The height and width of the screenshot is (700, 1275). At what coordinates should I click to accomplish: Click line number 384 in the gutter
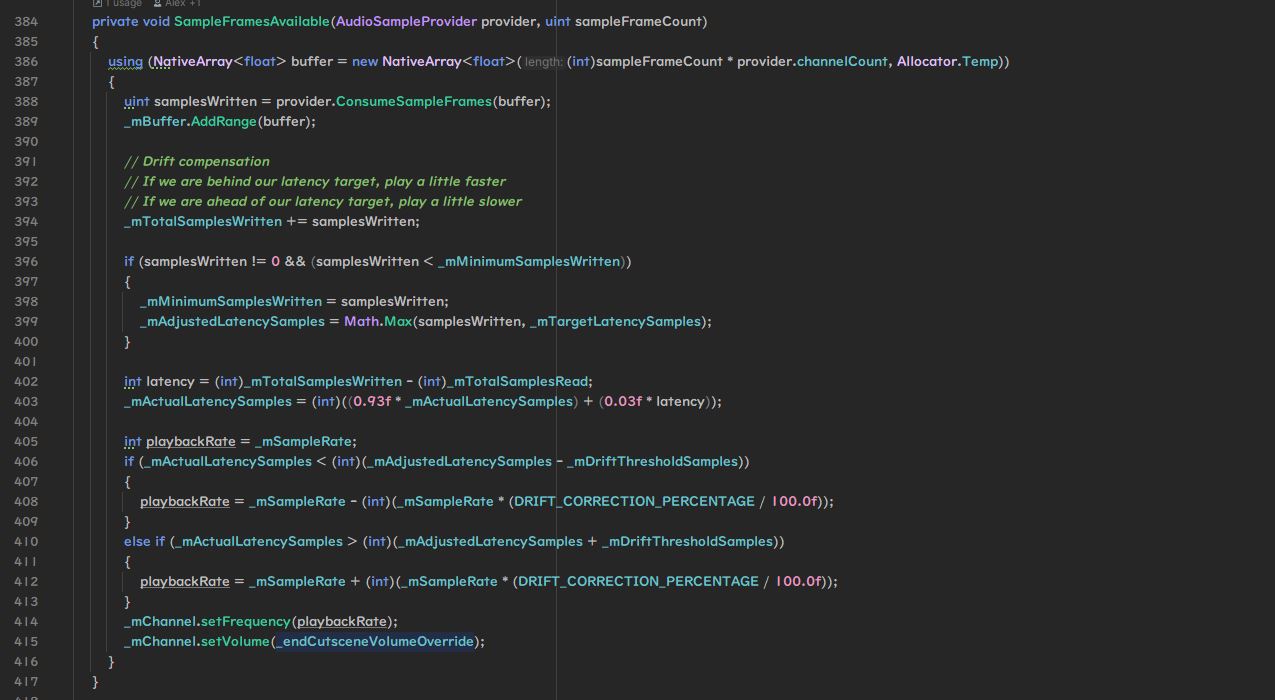[27, 21]
